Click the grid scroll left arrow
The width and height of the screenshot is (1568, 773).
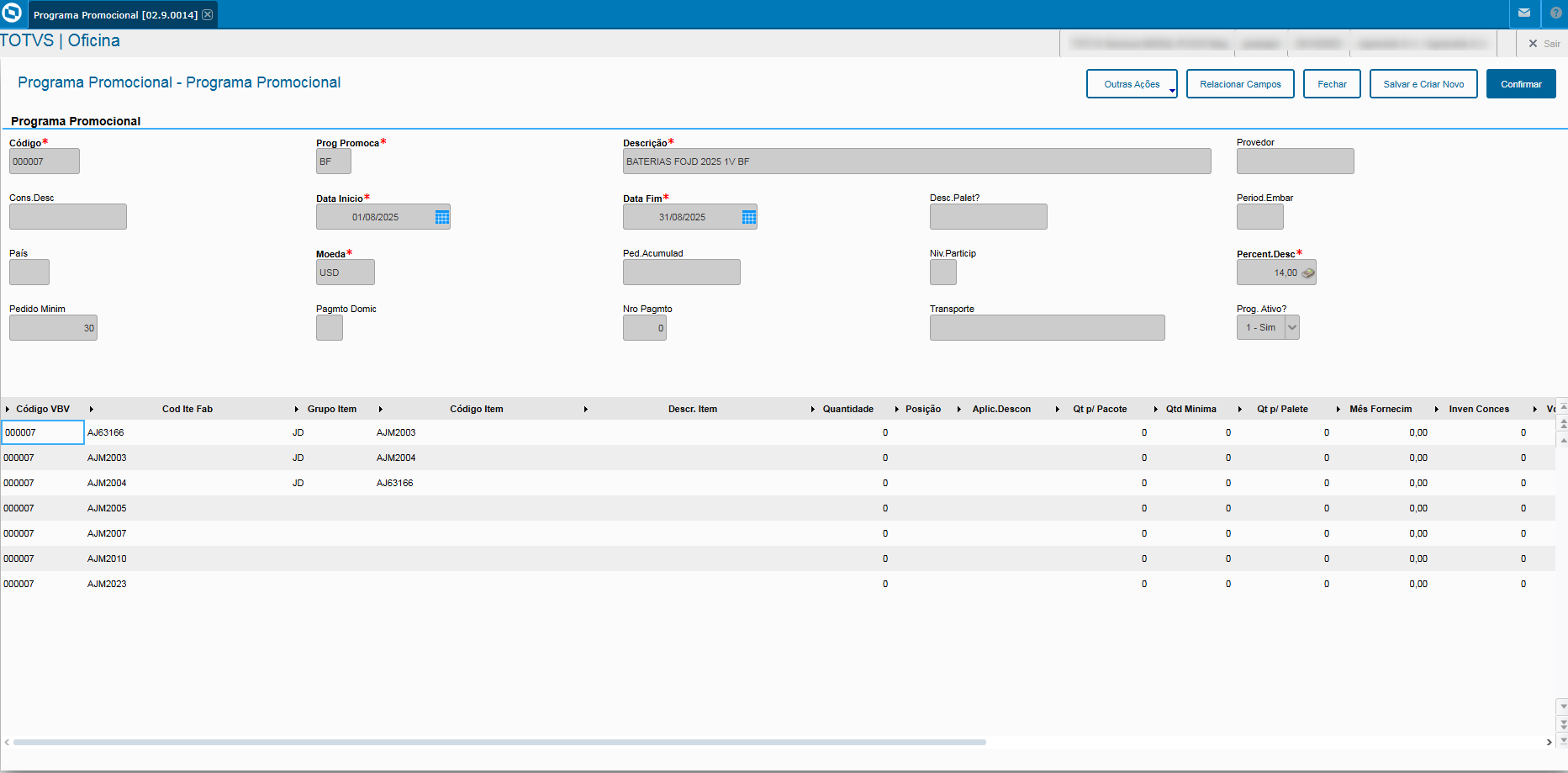pyautogui.click(x=7, y=742)
